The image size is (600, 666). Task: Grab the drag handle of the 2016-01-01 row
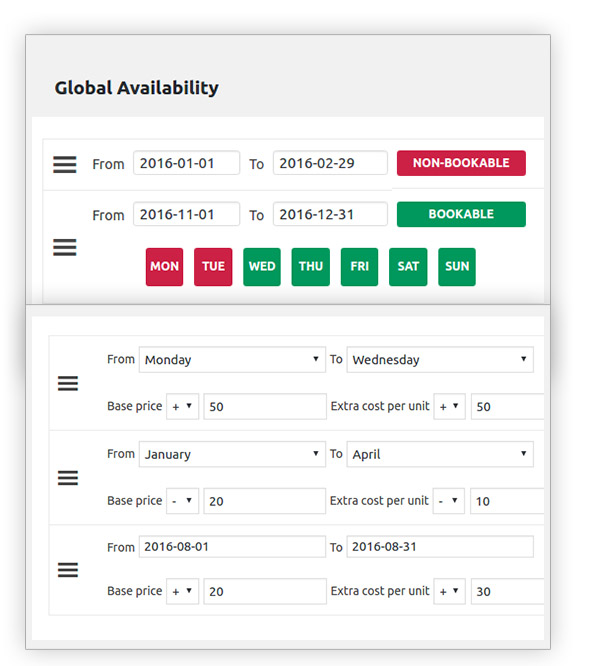coord(65,164)
